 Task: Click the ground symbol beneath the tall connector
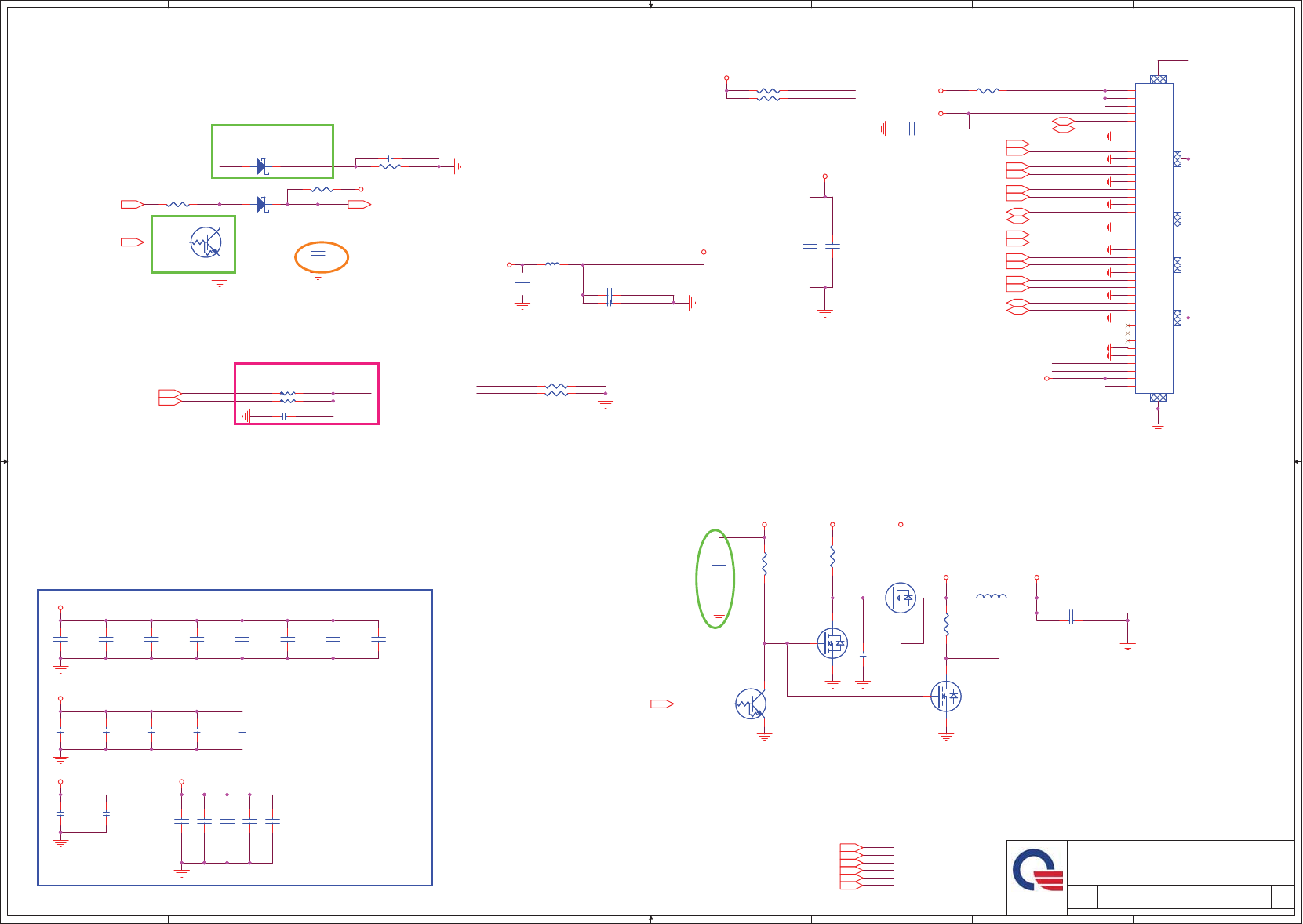(x=1158, y=427)
